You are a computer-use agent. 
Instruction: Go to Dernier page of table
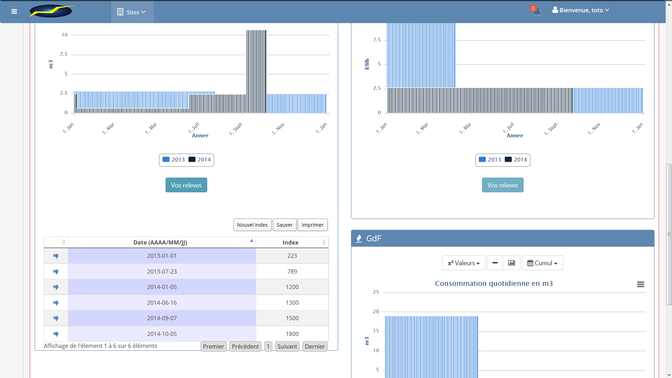click(x=315, y=346)
